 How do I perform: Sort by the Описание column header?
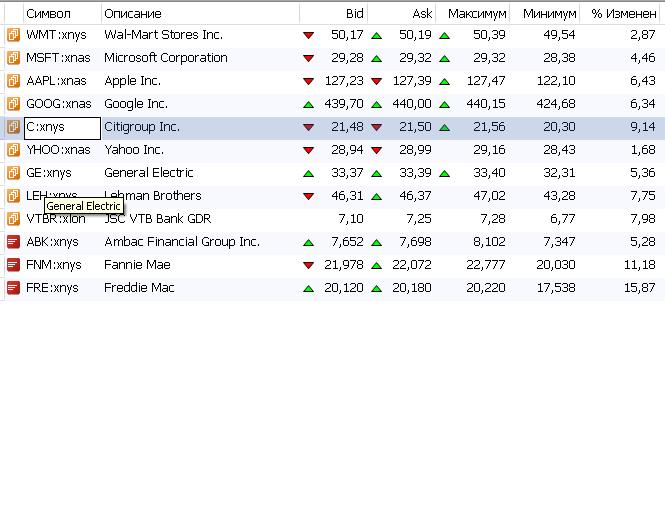click(x=201, y=14)
